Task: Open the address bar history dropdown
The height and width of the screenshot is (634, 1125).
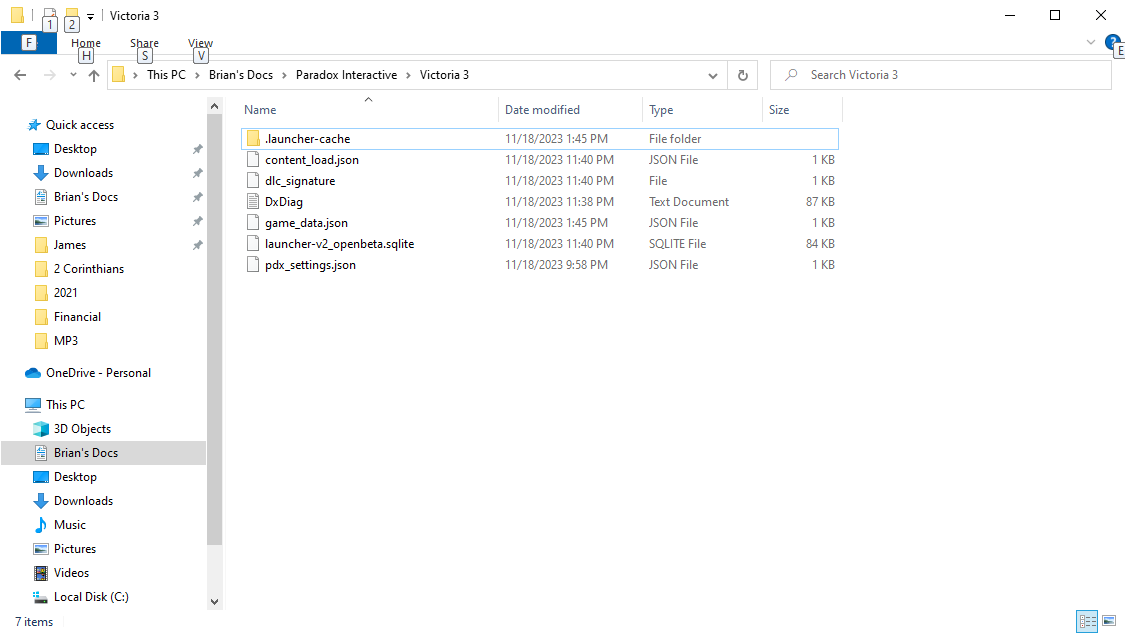Action: 712,75
